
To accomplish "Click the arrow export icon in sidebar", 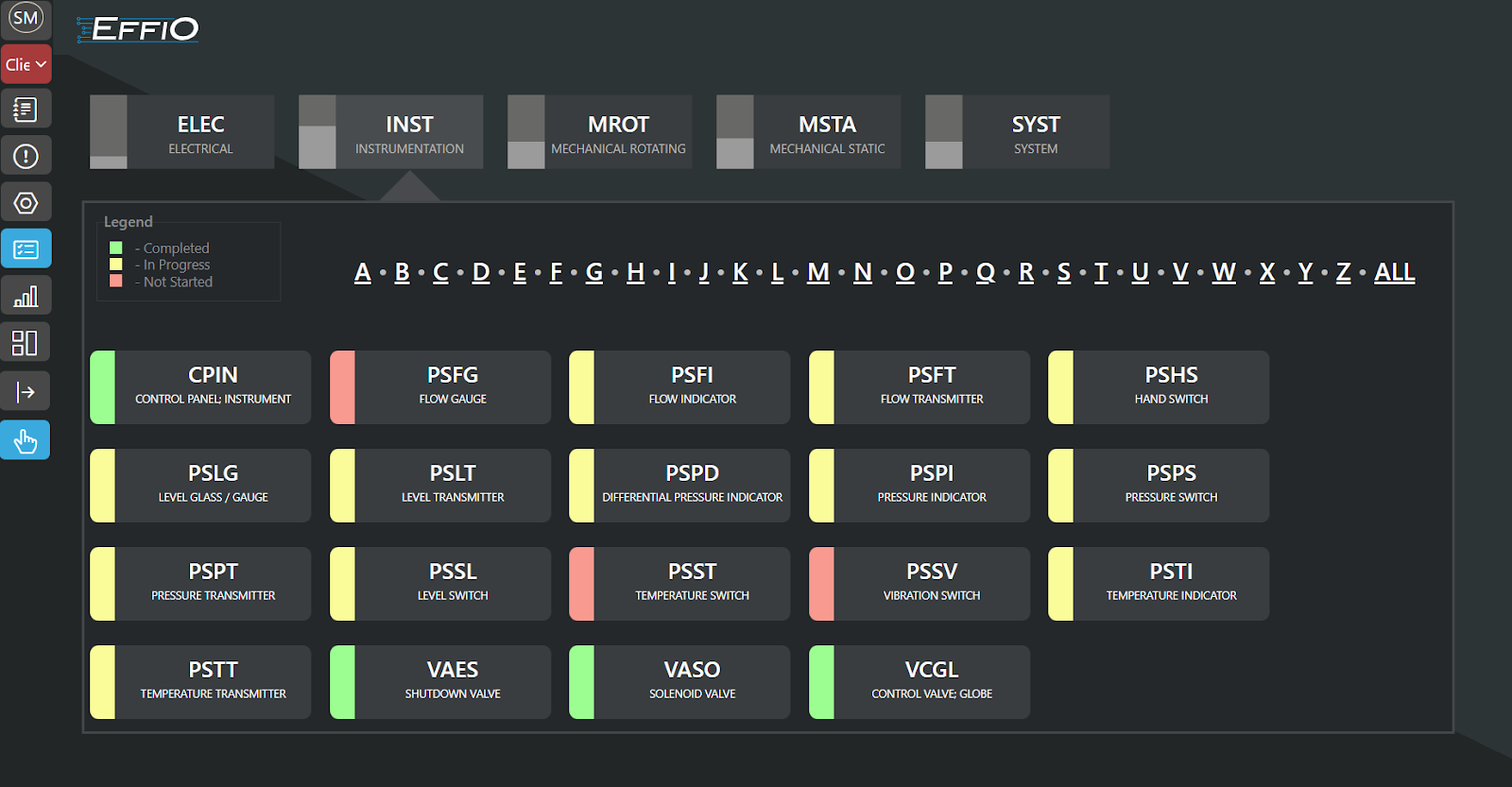I will click(26, 391).
